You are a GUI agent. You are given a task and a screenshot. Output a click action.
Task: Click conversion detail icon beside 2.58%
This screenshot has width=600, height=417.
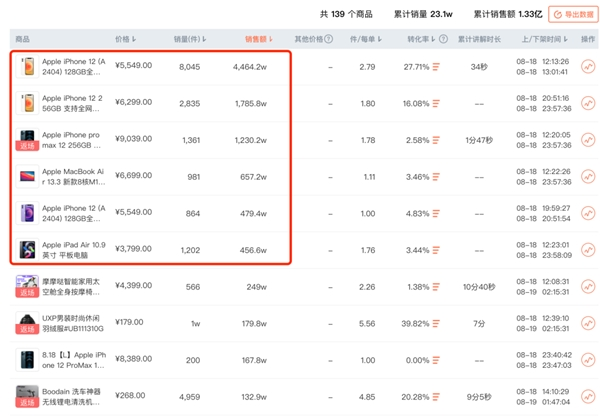pos(436,140)
